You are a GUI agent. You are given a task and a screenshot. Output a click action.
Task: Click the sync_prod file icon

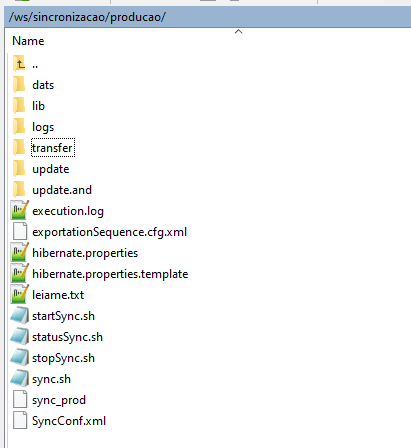click(x=20, y=399)
